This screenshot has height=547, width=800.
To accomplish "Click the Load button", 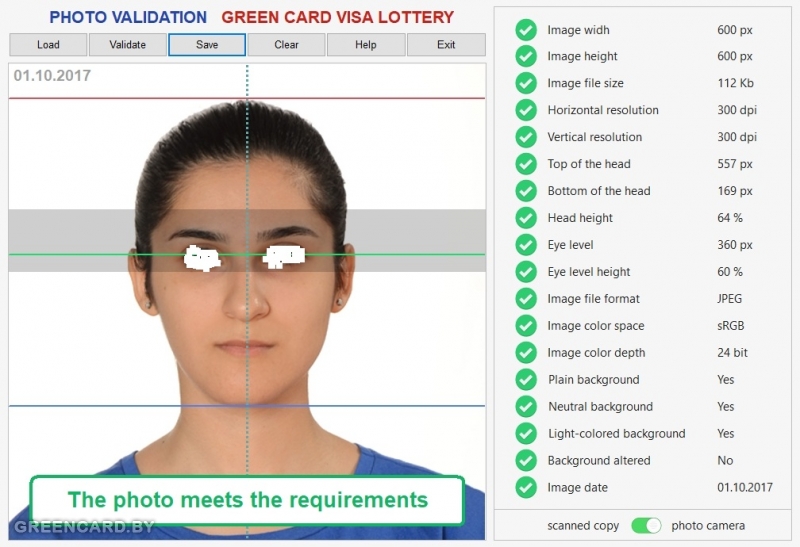I will [x=48, y=44].
